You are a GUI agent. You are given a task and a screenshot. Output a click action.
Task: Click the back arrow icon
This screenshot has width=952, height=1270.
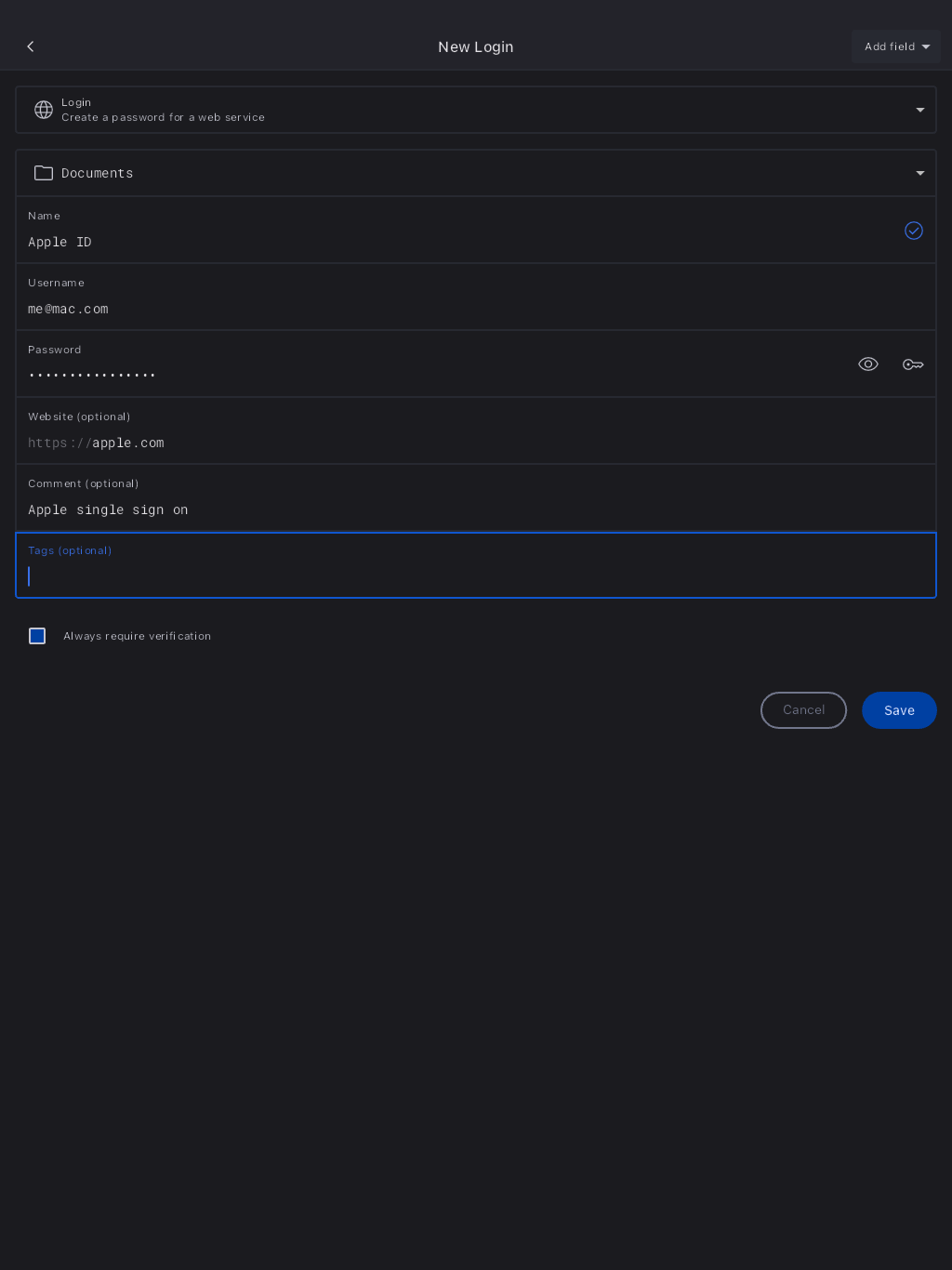coord(31,46)
